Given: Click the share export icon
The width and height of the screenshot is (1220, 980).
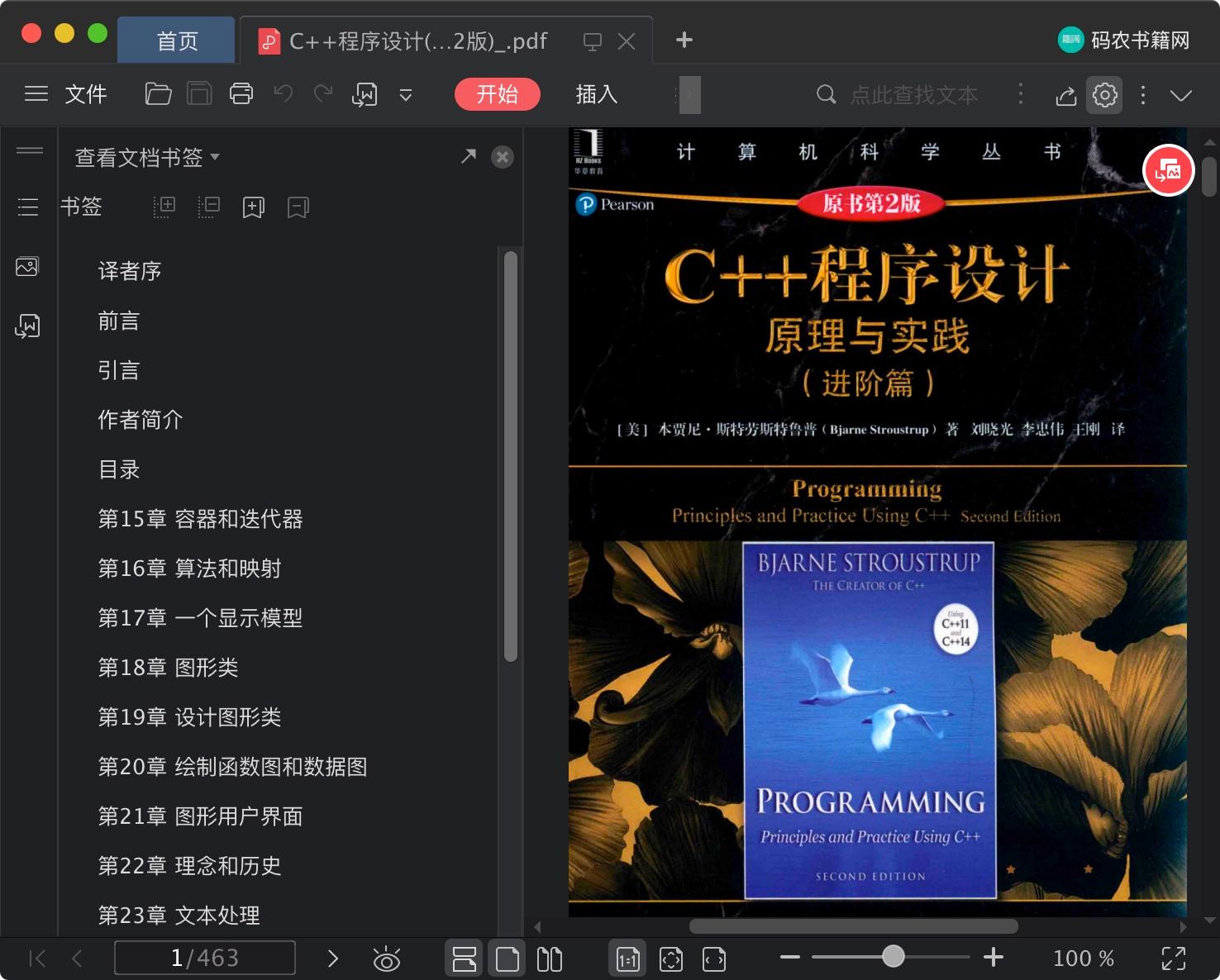Looking at the screenshot, I should (1066, 96).
